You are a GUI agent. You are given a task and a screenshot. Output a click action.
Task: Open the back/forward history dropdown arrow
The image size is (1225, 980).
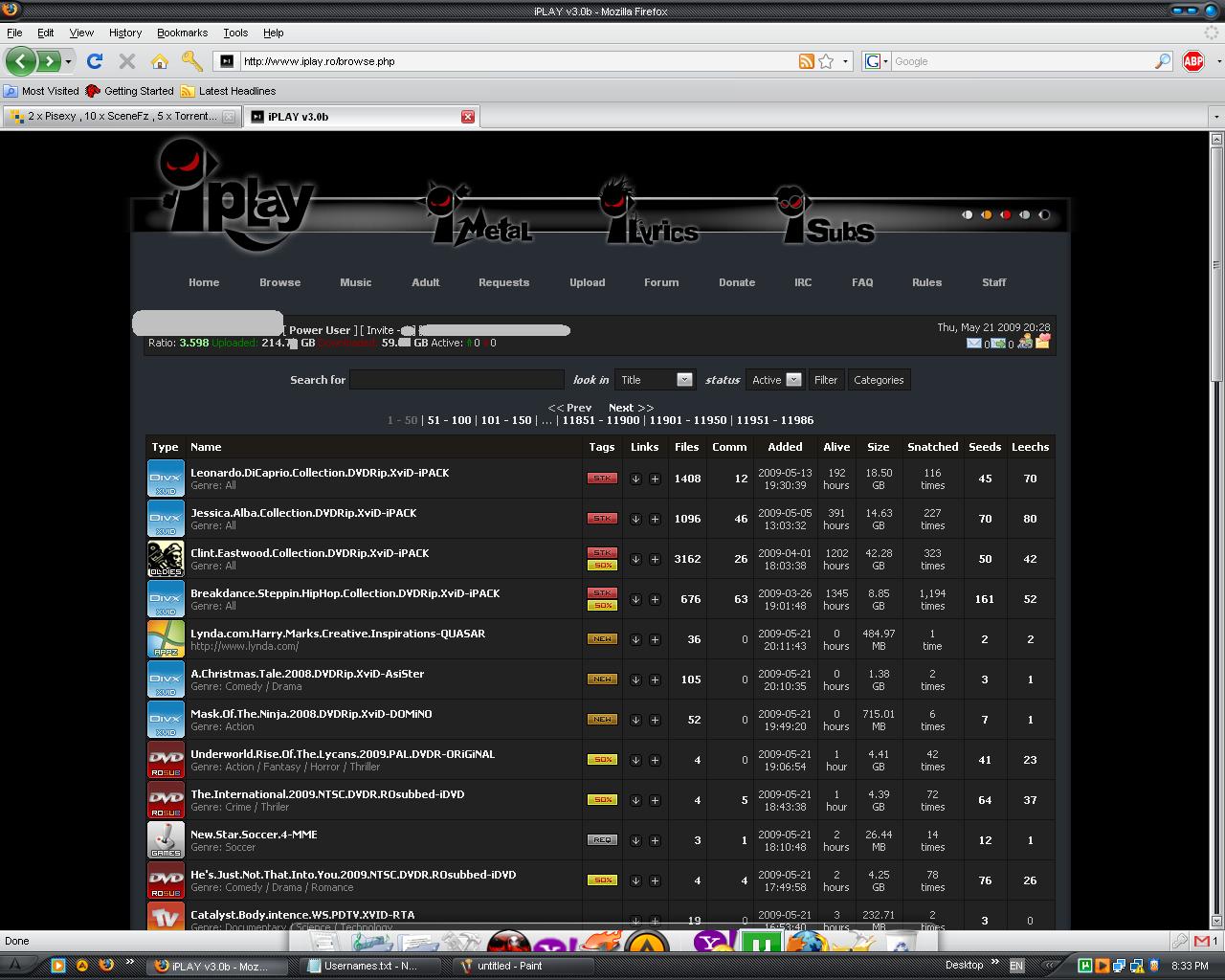tap(68, 61)
